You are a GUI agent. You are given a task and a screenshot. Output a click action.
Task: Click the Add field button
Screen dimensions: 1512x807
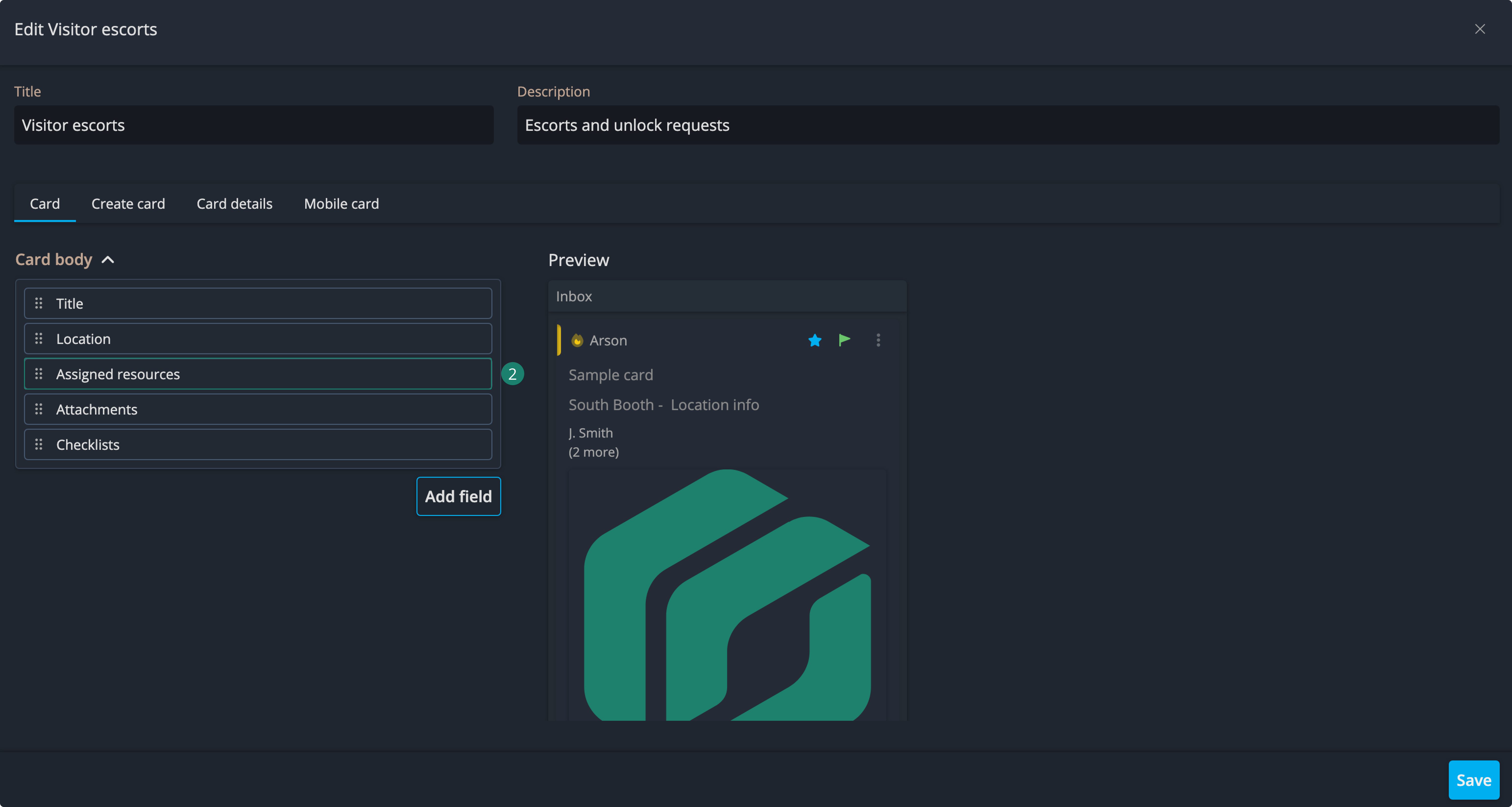tap(458, 497)
